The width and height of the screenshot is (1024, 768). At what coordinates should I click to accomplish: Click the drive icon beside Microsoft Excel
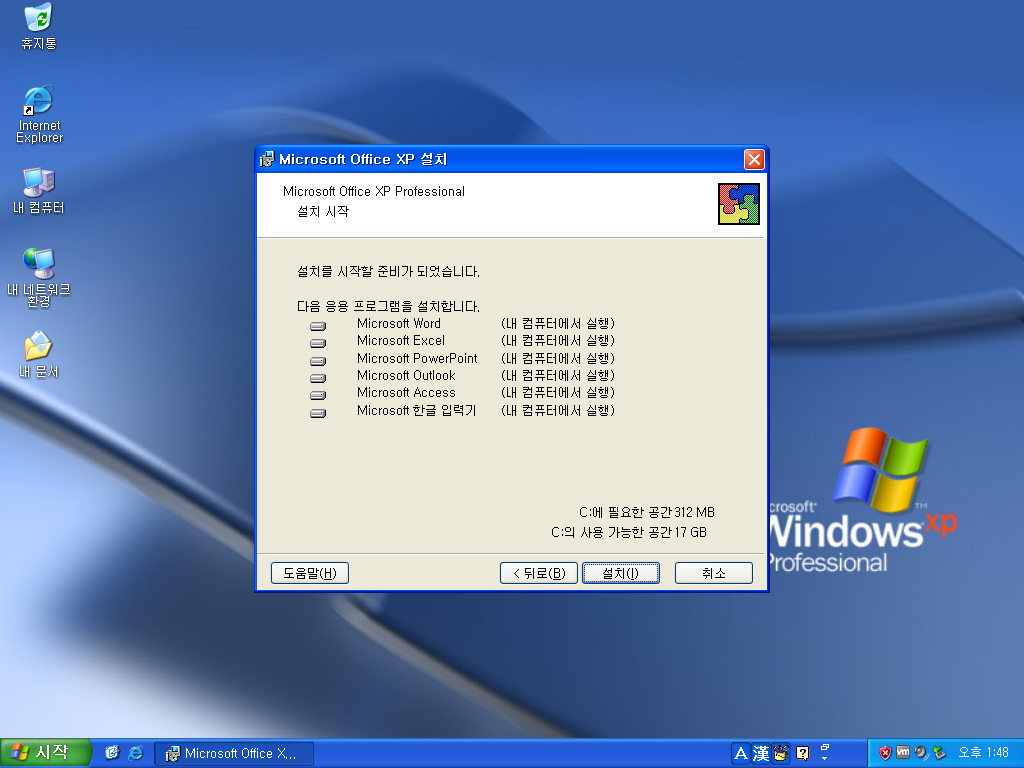318,343
